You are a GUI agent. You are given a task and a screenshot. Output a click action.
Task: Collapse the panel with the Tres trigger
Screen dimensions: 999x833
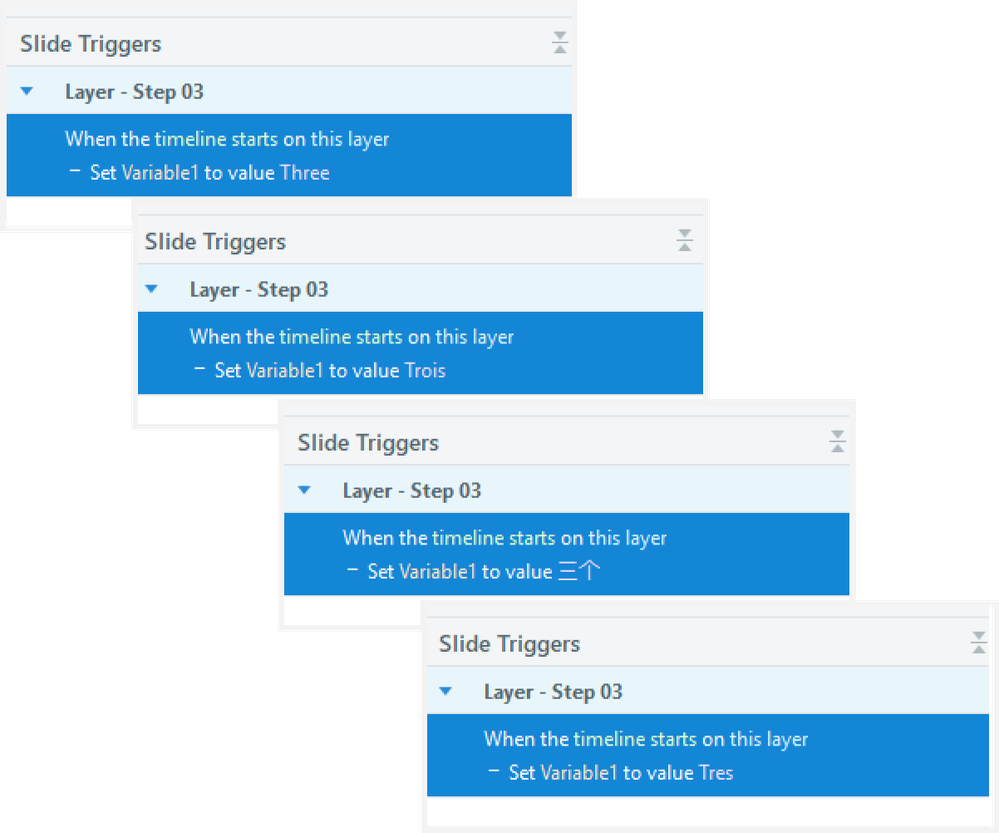[x=979, y=642]
